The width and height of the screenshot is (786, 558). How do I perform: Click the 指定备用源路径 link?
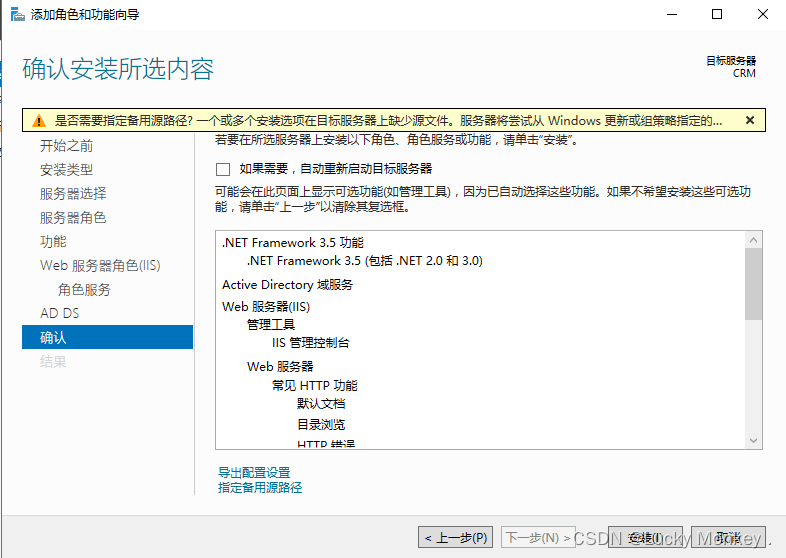coord(260,487)
